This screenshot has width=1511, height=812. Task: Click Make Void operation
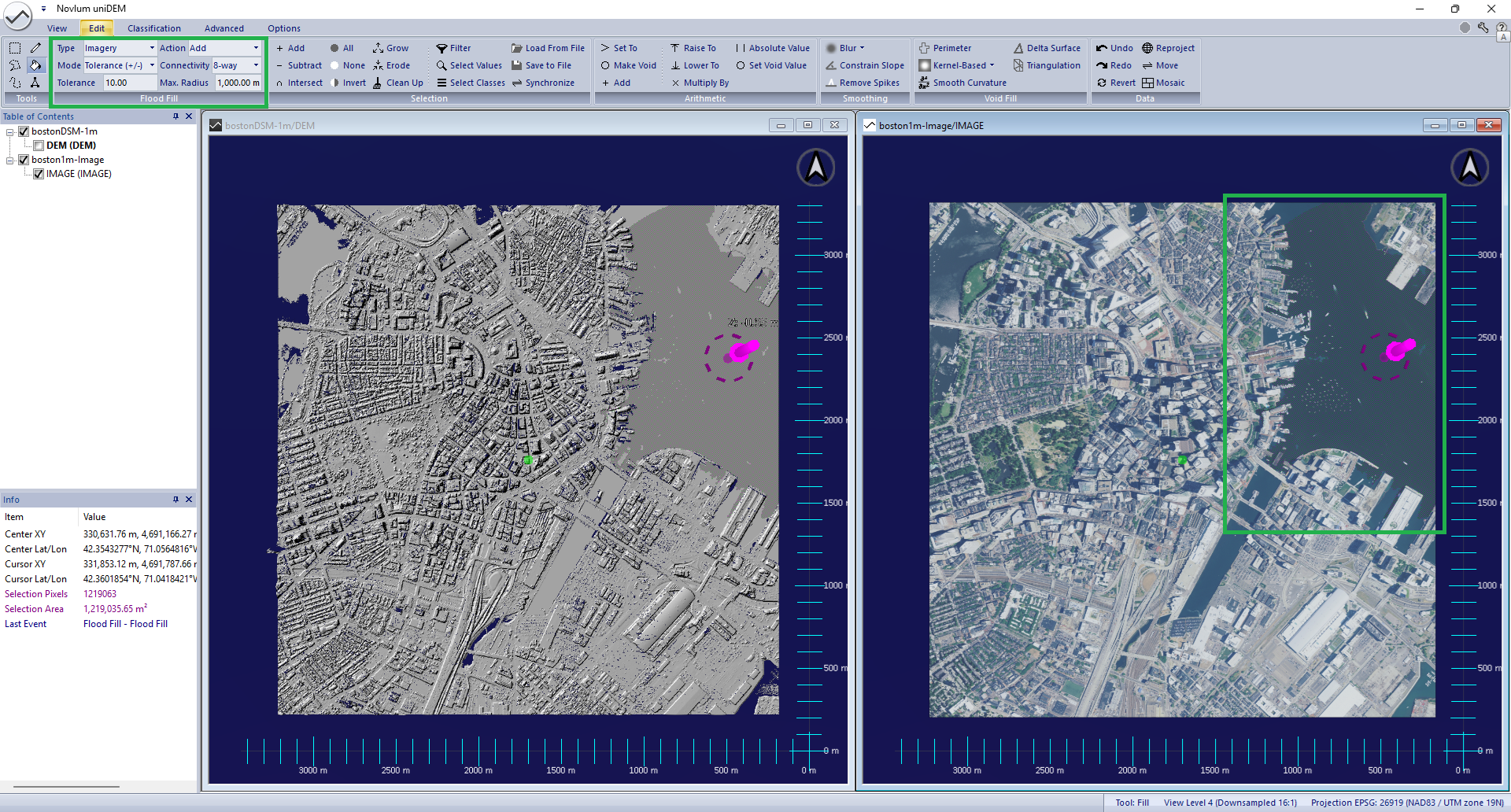coord(628,65)
